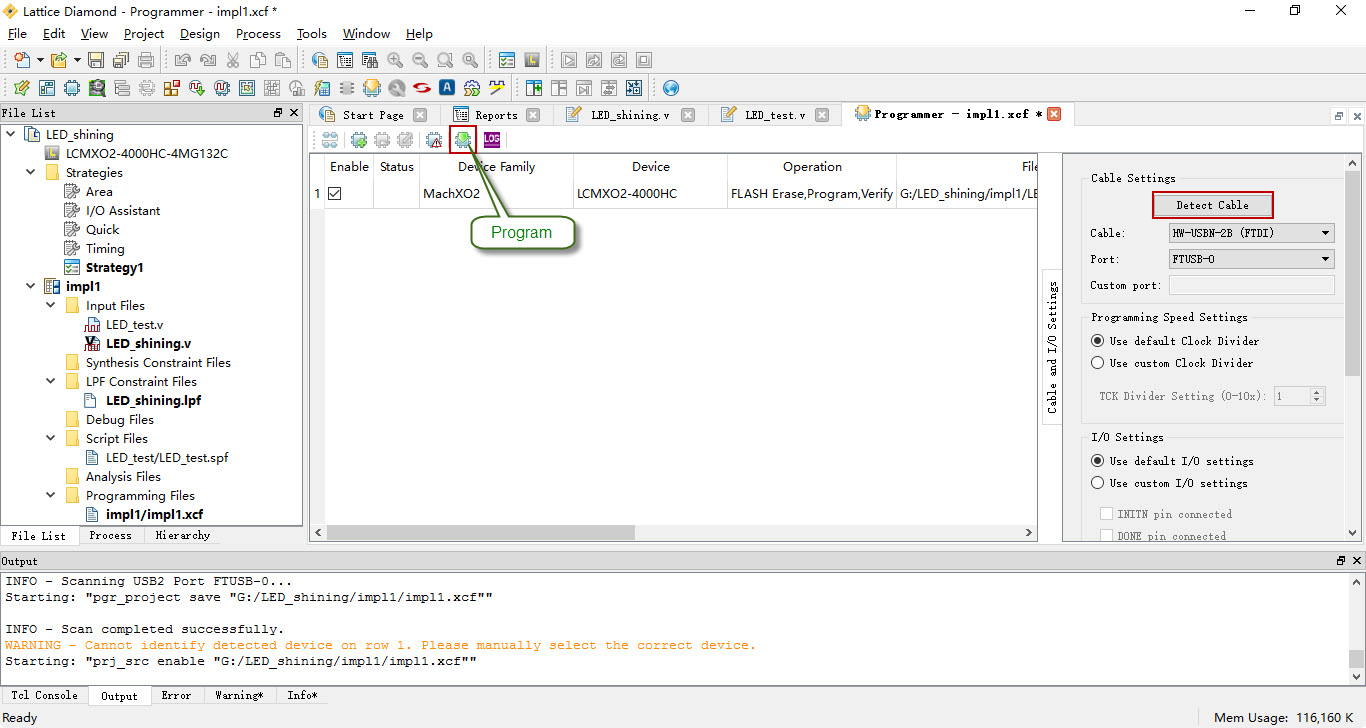Click the device check icon with red warning
This screenshot has width=1366, height=728.
434,140
